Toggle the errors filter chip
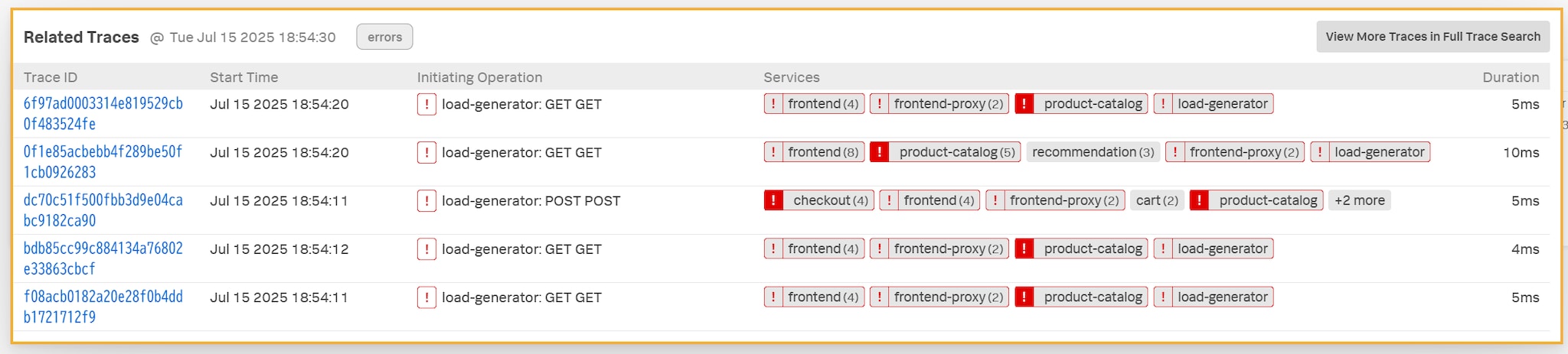Image resolution: width=1568 pixels, height=354 pixels. 384,37
